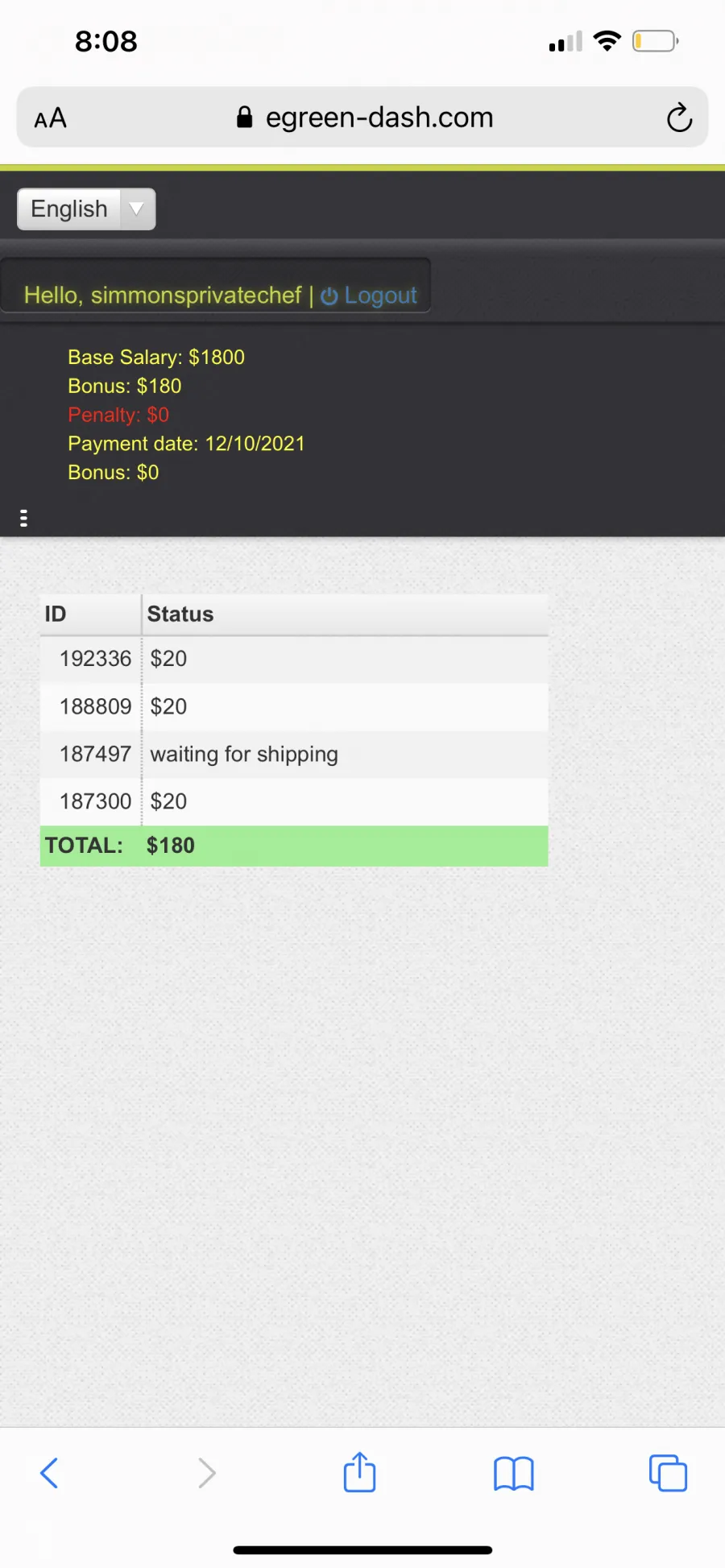725x1568 pixels.
Task: Tap the egreen-dash.com address bar
Action: pos(362,118)
